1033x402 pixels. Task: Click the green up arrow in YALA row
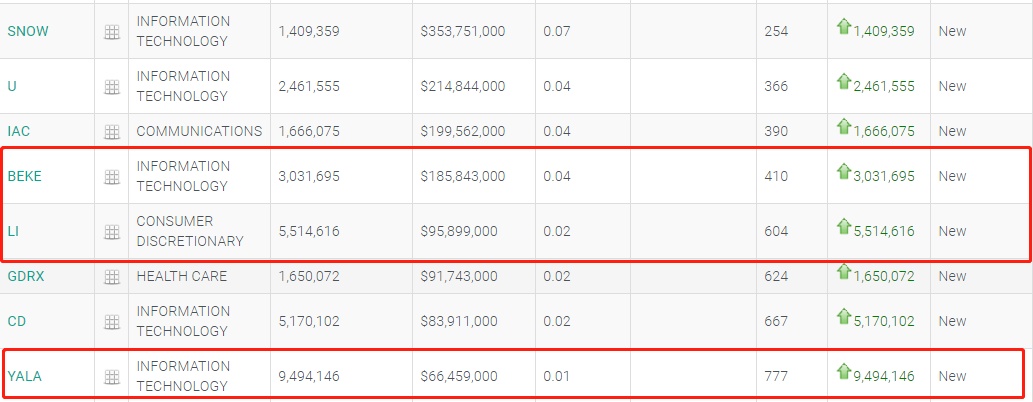tap(843, 373)
